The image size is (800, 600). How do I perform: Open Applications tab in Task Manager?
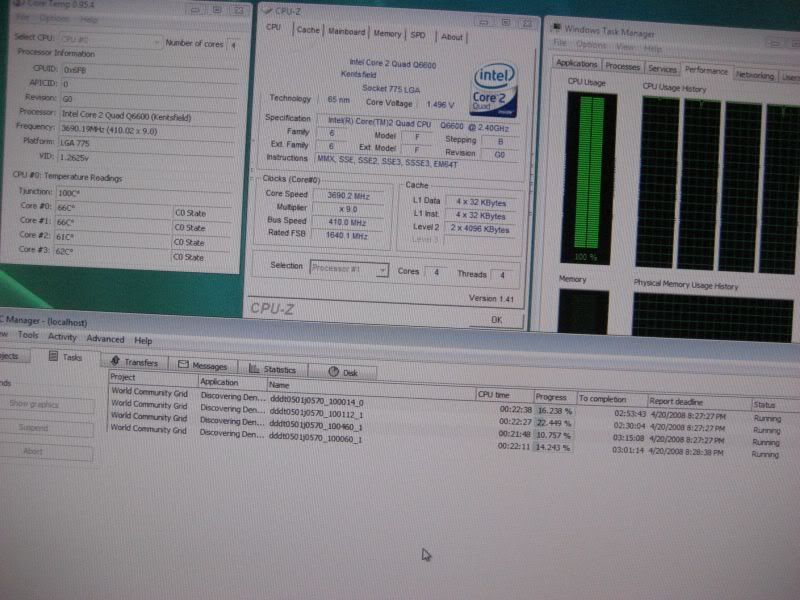point(576,63)
